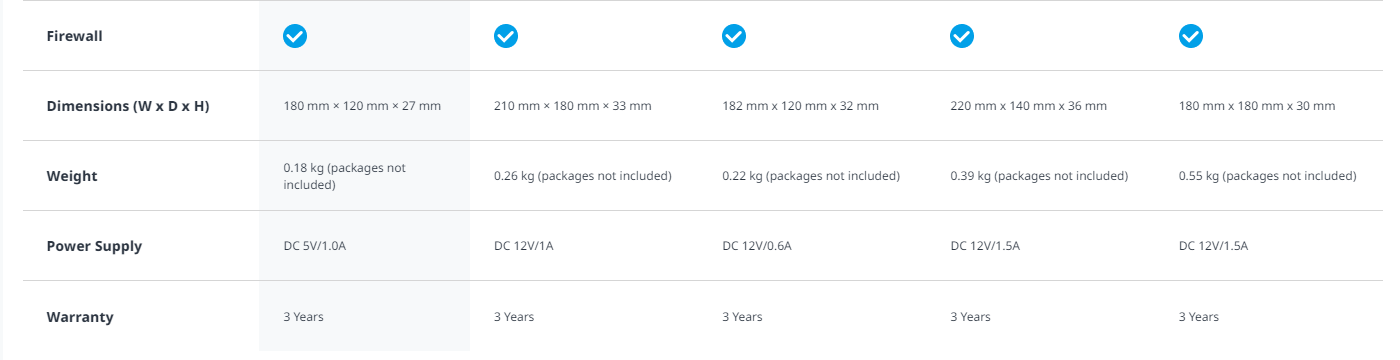Viewport: 1400px width, 360px height.
Task: Click the 180 mm × 120 mm × 27 mm value
Action: point(362,106)
